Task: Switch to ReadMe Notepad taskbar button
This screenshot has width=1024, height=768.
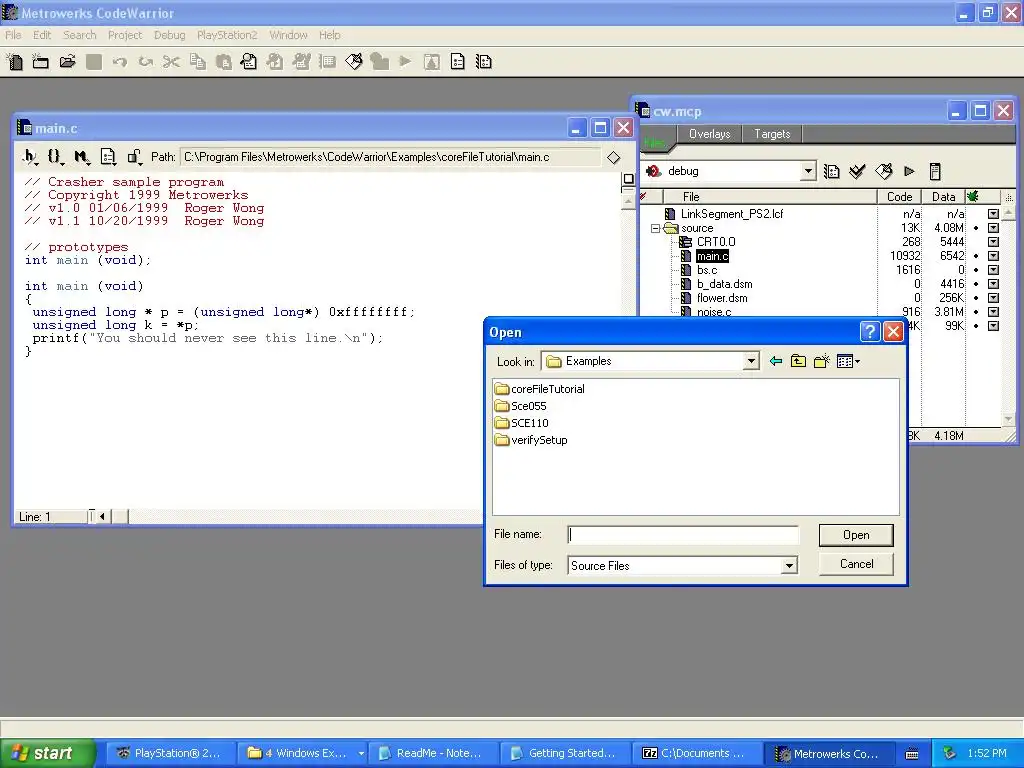Action: tap(432, 753)
